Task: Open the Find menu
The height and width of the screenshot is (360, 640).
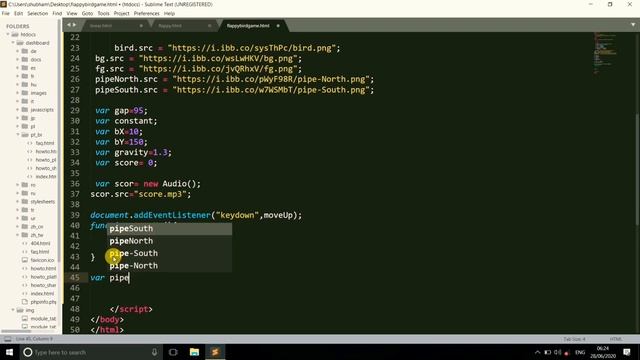Action: pos(57,13)
